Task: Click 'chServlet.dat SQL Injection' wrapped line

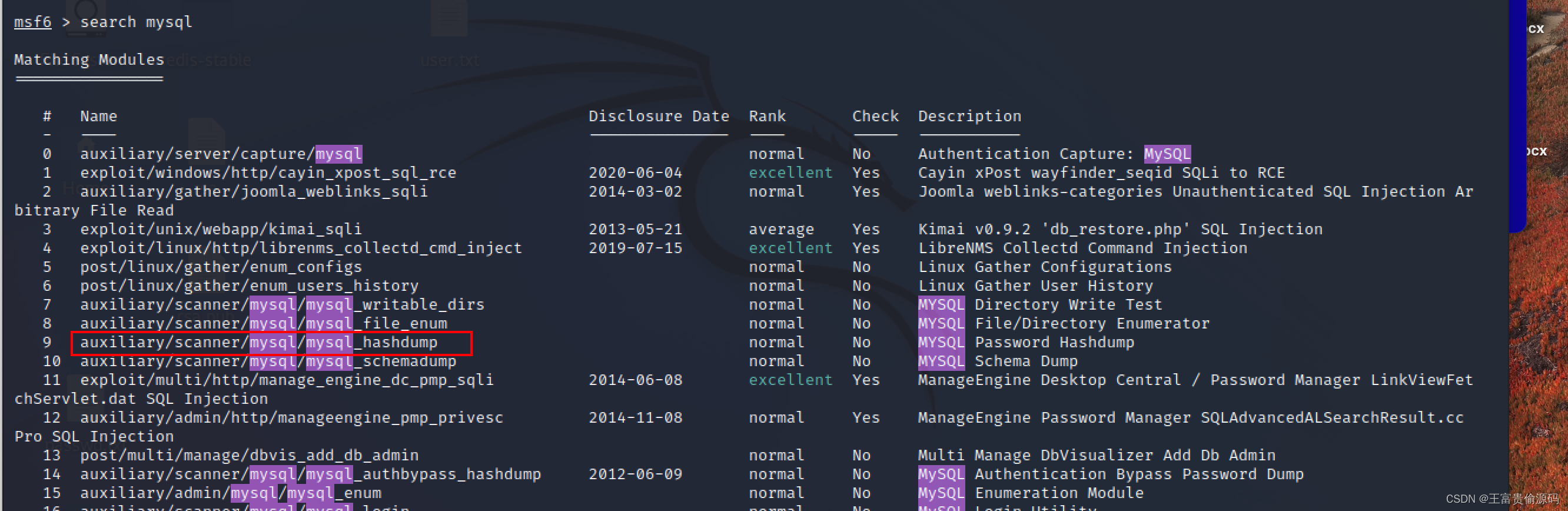Action: point(141,399)
